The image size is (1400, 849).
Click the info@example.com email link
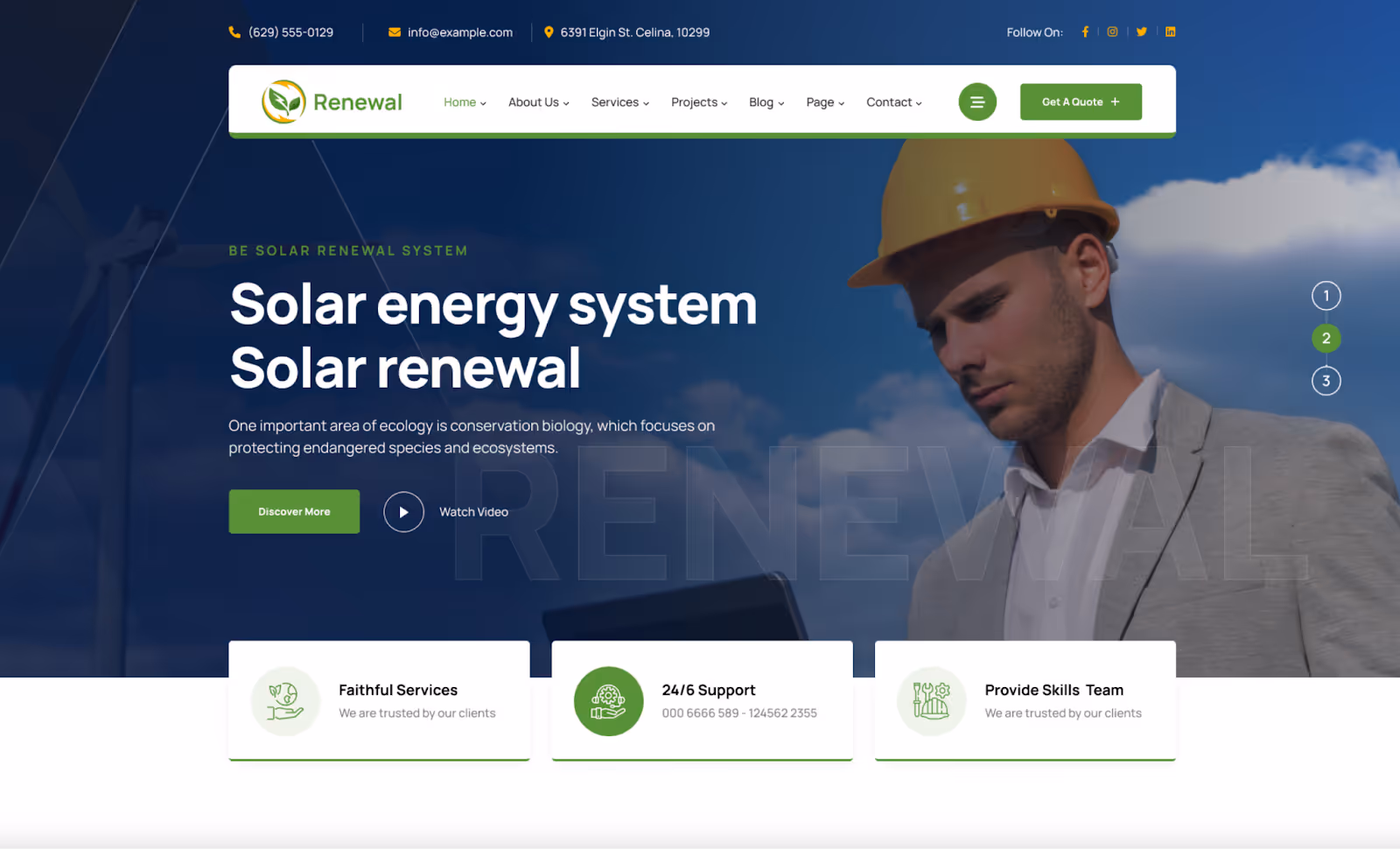[x=460, y=32]
